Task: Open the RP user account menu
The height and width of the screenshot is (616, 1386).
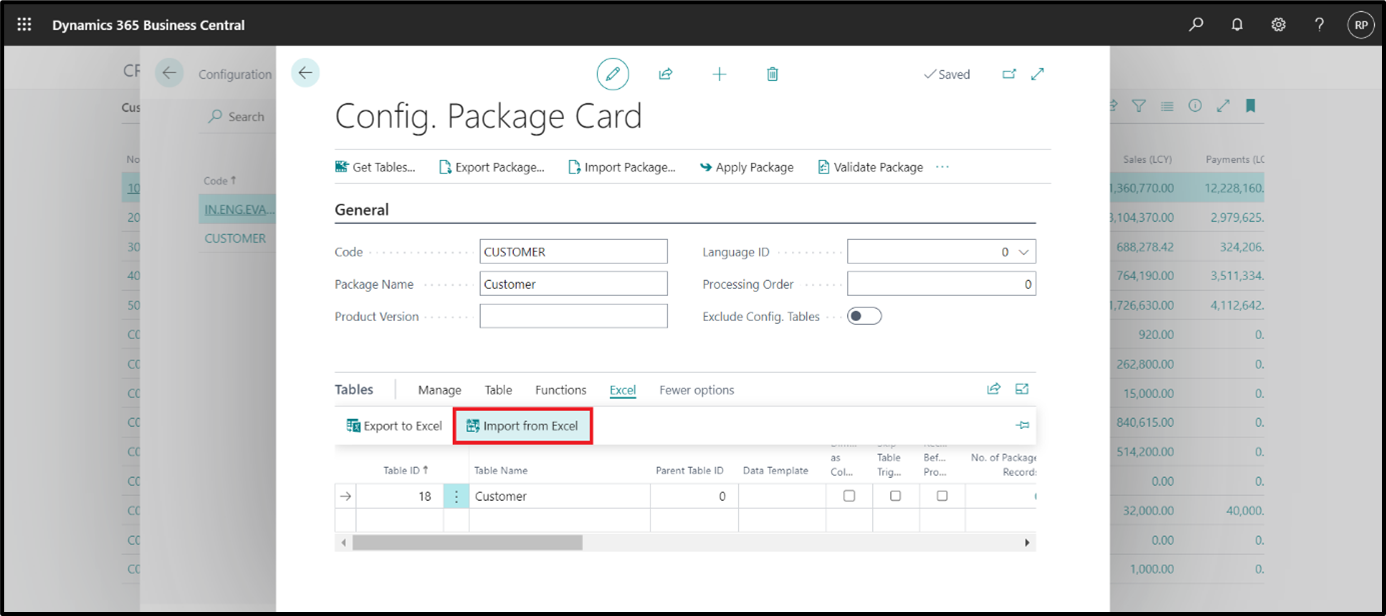Action: click(1360, 25)
